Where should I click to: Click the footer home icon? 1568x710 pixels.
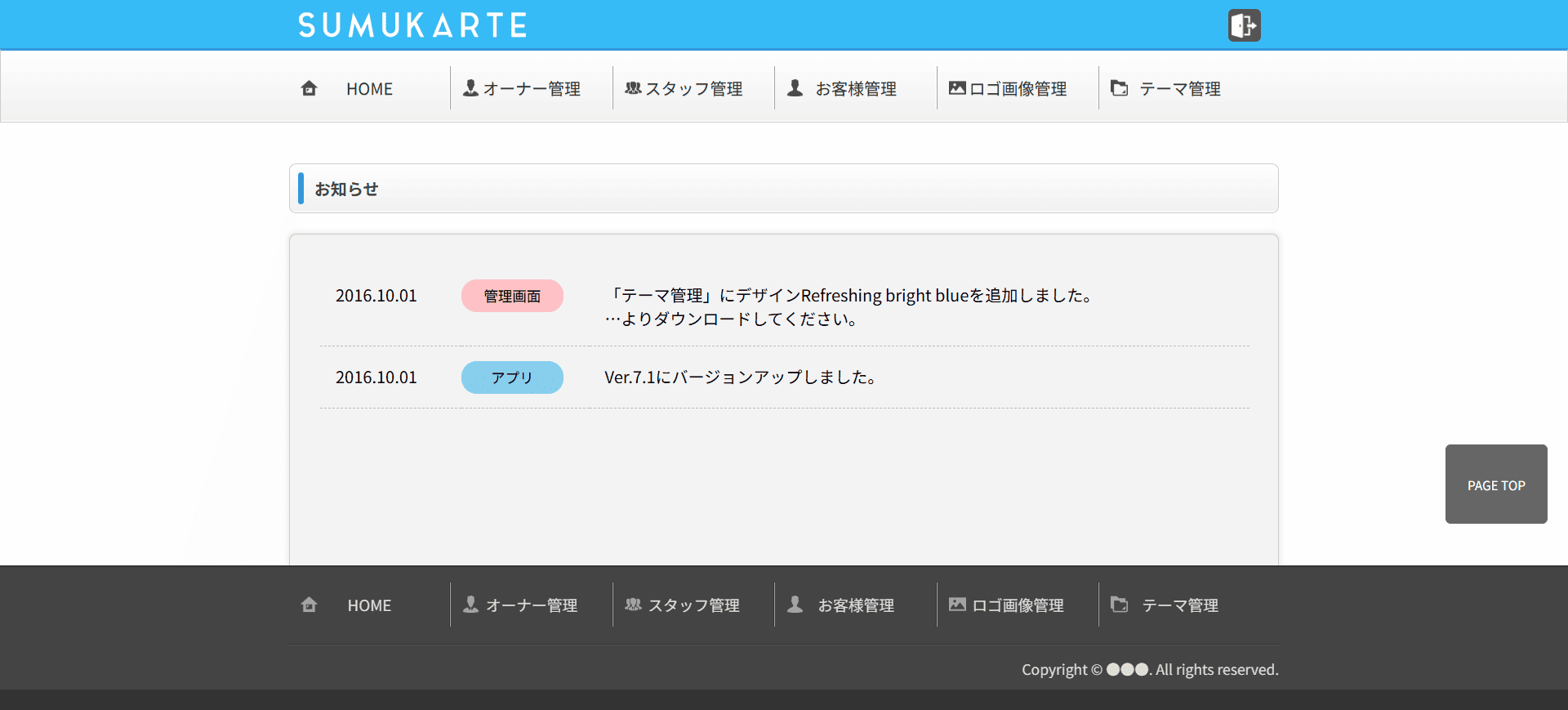coord(309,605)
